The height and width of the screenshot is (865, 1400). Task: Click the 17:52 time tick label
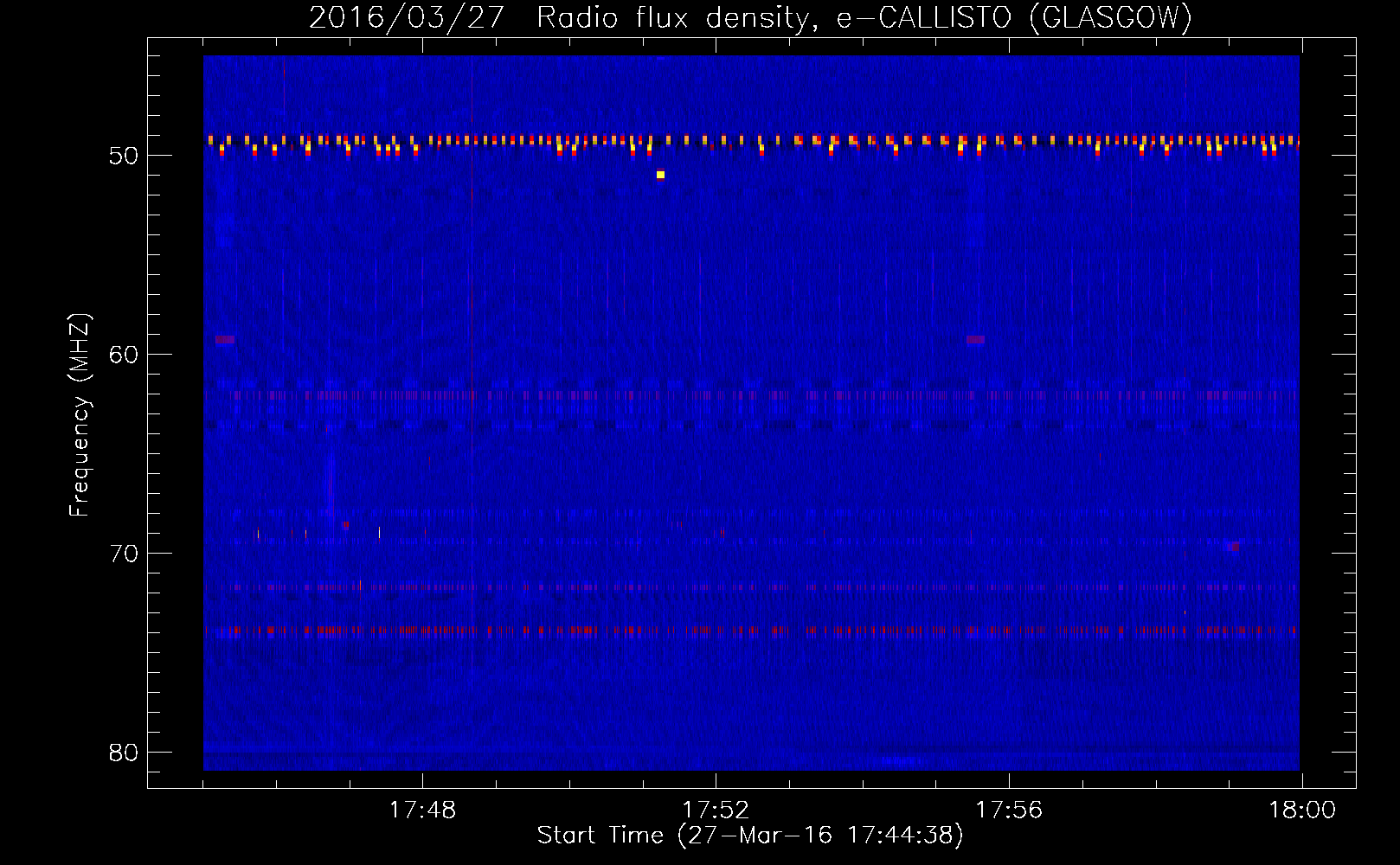(x=716, y=811)
